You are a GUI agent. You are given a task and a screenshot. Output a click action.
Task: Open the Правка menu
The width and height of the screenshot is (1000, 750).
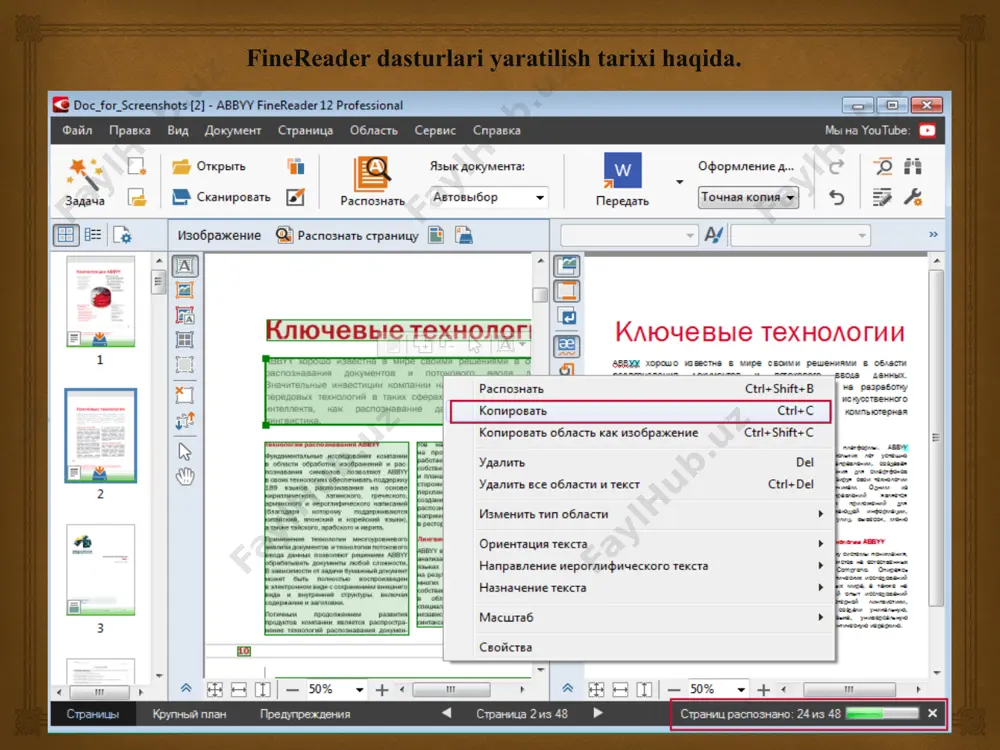pos(129,131)
